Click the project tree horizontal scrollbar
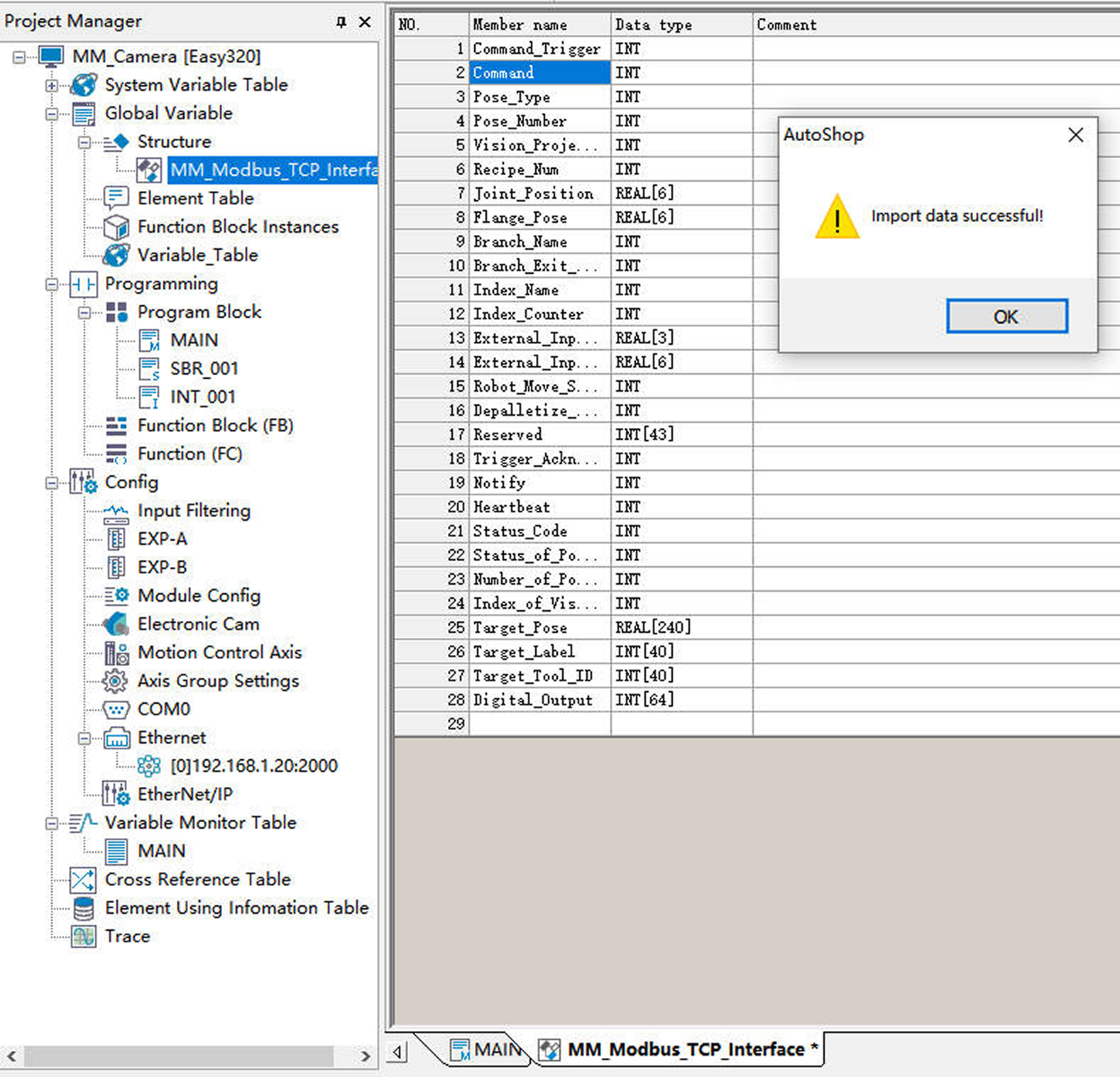The width and height of the screenshot is (1120, 1077). pyautogui.click(x=178, y=1056)
